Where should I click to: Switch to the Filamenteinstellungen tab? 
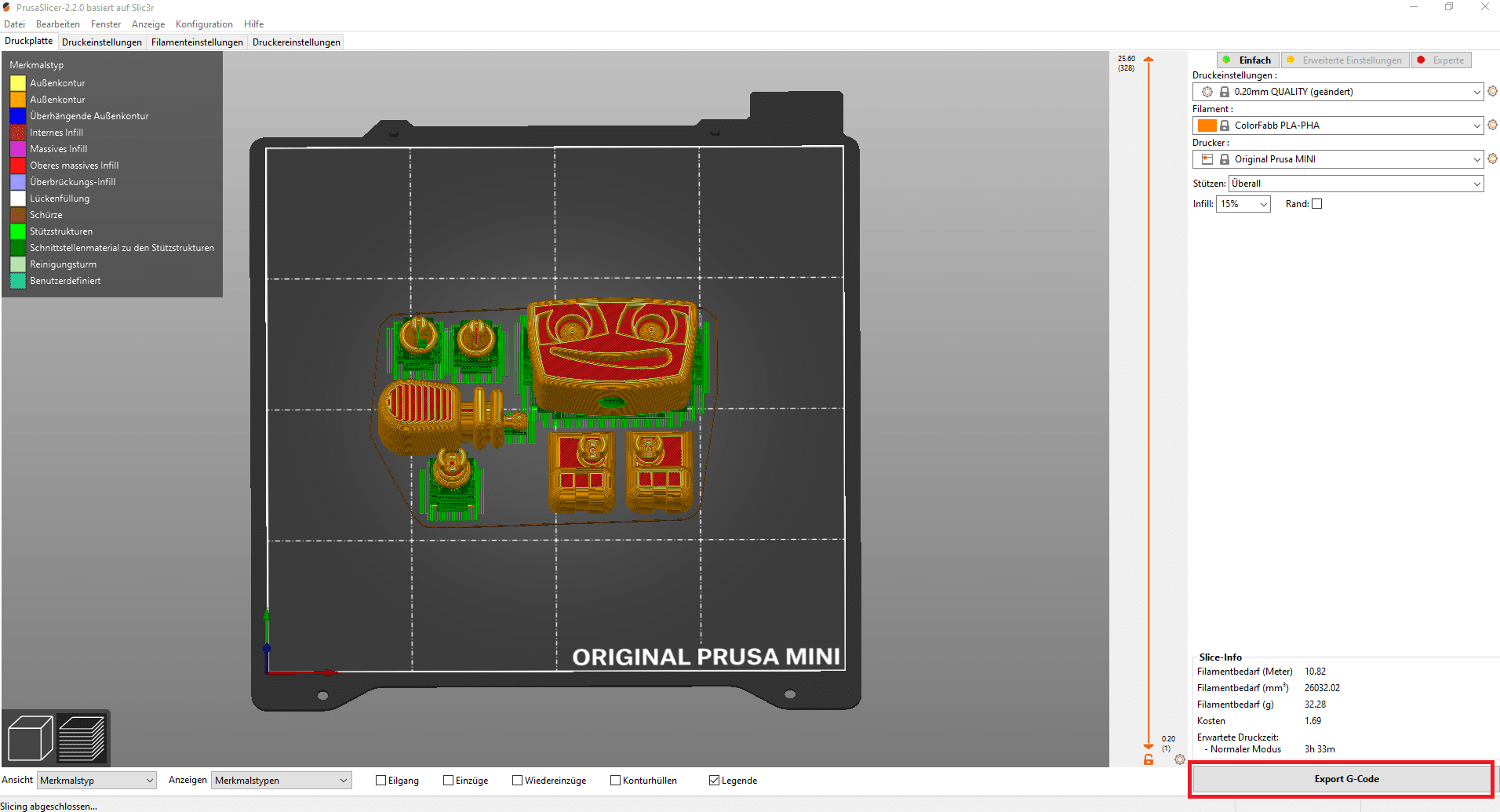(x=197, y=42)
